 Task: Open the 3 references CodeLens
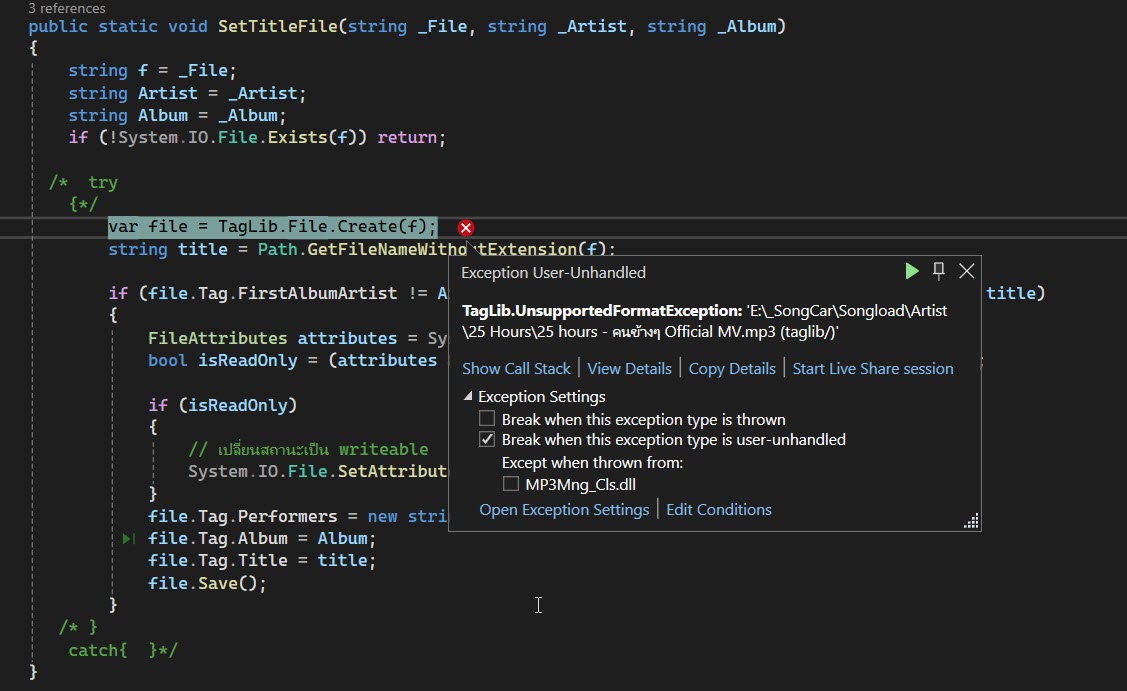pos(66,9)
